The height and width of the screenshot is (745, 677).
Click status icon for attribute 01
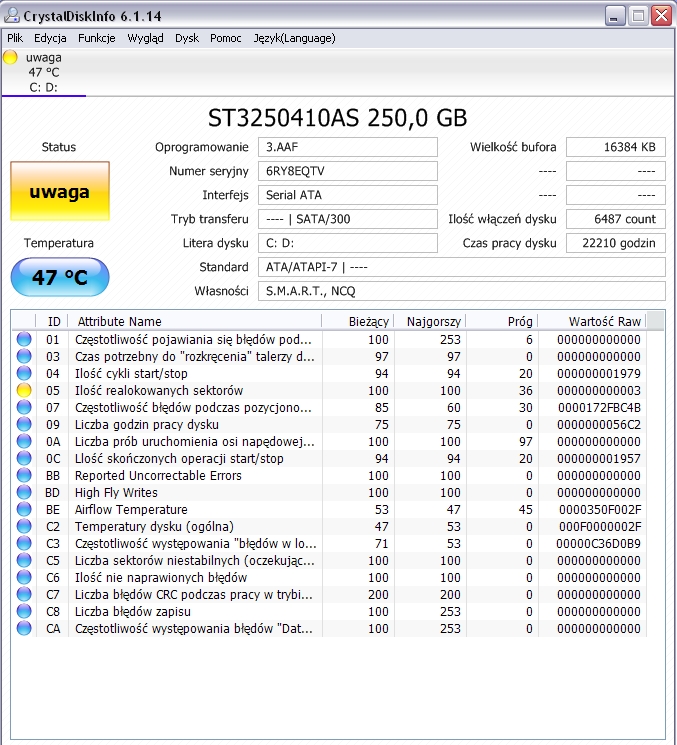click(x=24, y=339)
